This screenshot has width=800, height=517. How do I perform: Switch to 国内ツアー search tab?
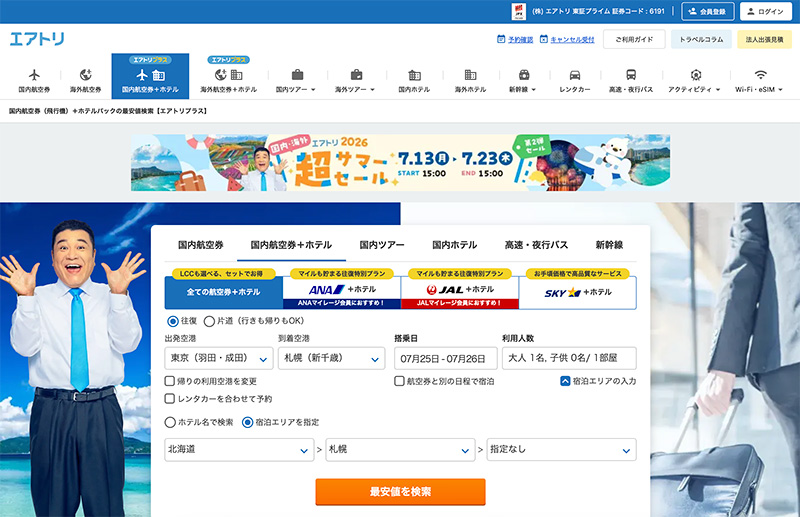pos(382,245)
